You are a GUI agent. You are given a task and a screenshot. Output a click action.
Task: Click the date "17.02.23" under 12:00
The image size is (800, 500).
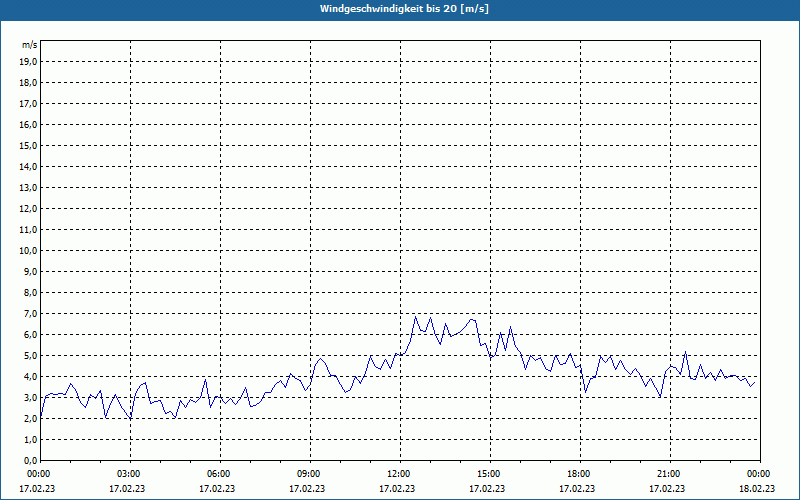tap(397, 488)
